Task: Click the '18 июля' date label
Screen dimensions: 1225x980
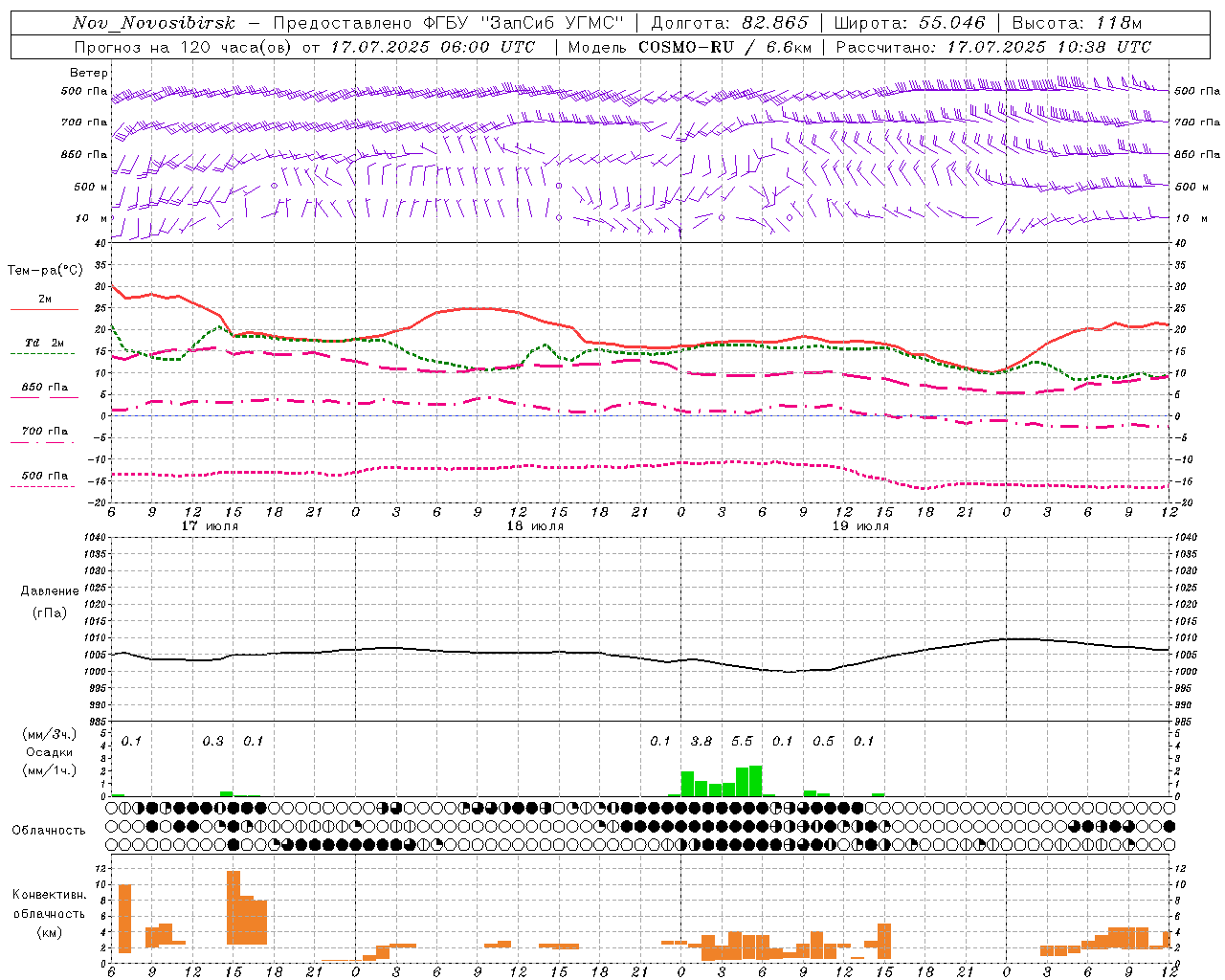Action: click(x=535, y=526)
